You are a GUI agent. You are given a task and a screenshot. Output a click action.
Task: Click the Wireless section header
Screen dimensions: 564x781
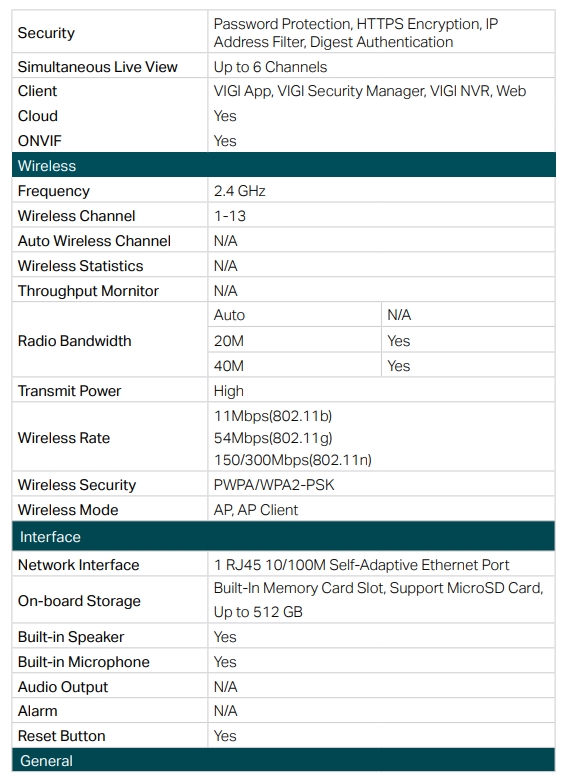pos(283,165)
